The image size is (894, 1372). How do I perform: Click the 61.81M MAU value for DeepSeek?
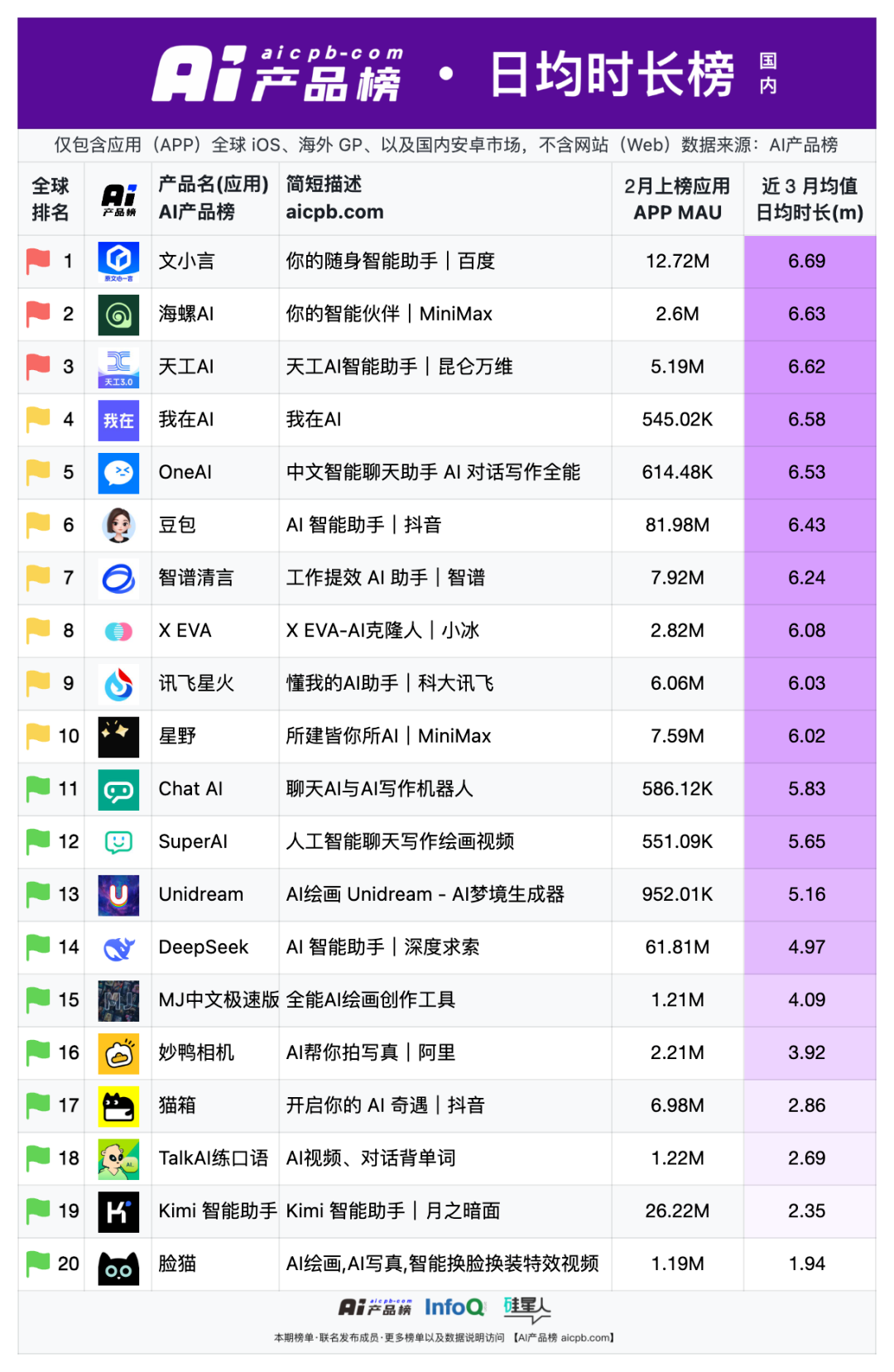(x=677, y=947)
